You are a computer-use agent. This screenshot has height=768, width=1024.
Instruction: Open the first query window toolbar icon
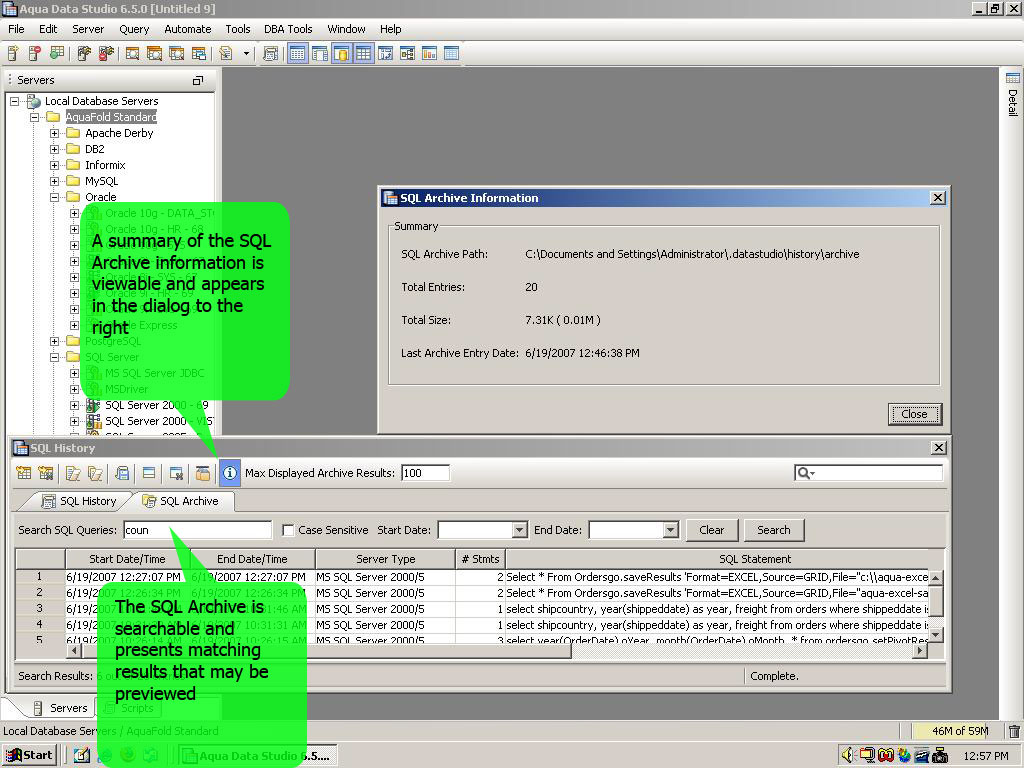click(x=133, y=54)
